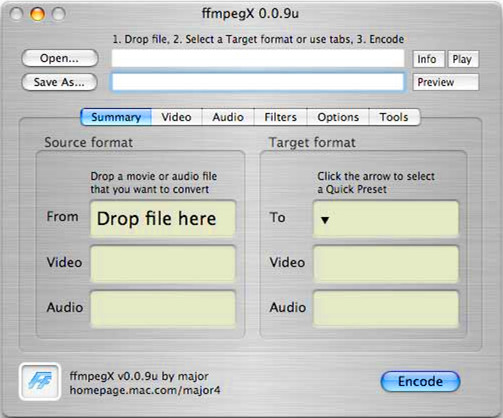
Task: Click the Info button
Action: 428,59
